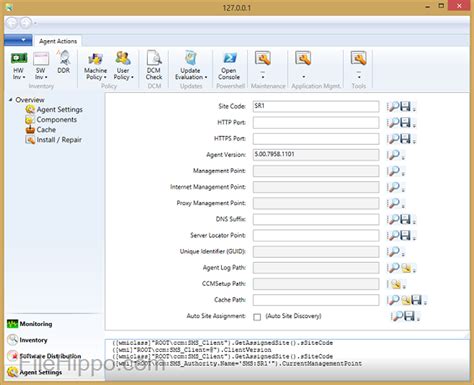Select Agent Settings tree item
This screenshot has height=385, width=474.
click(x=59, y=109)
